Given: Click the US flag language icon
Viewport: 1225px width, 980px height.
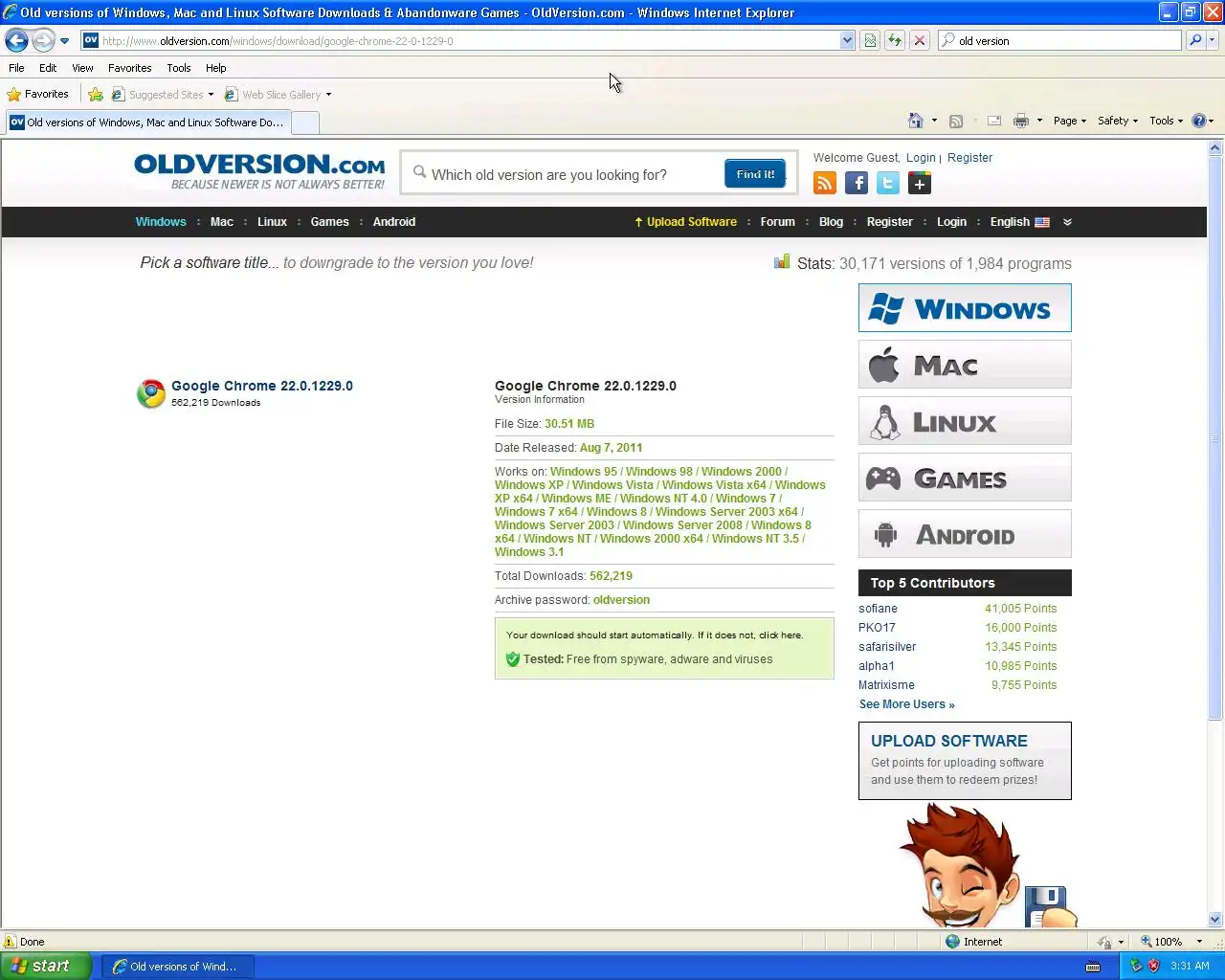Looking at the screenshot, I should tap(1042, 222).
